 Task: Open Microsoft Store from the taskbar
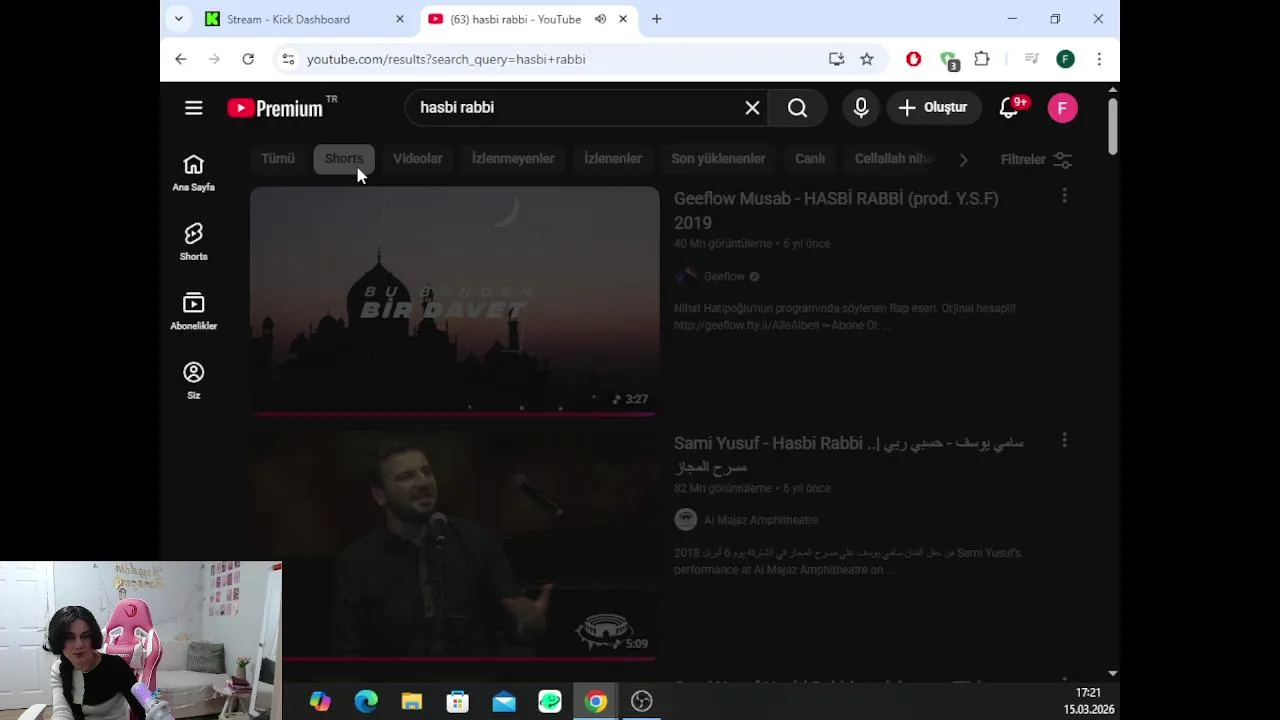(x=458, y=701)
